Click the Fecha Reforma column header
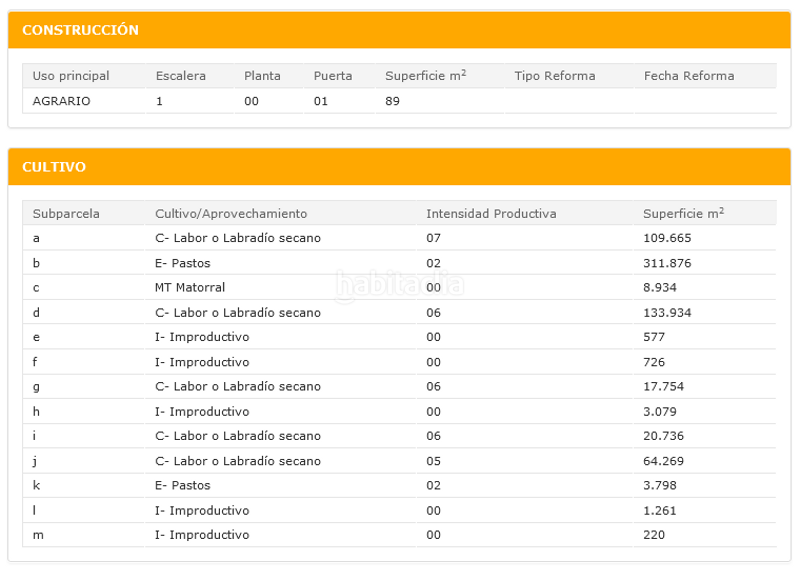800x572 pixels. (x=688, y=76)
